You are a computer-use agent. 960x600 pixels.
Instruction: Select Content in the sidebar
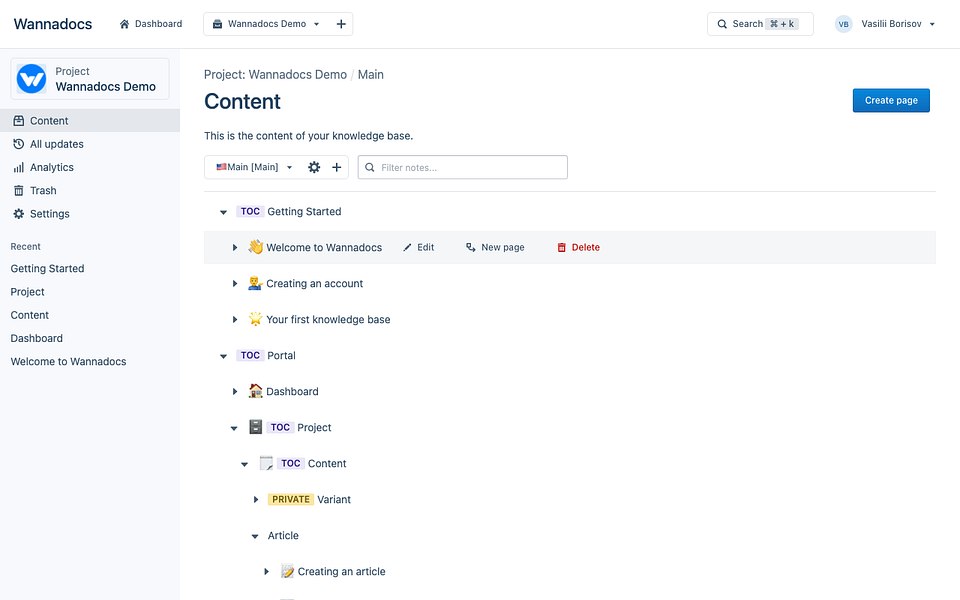click(x=90, y=121)
